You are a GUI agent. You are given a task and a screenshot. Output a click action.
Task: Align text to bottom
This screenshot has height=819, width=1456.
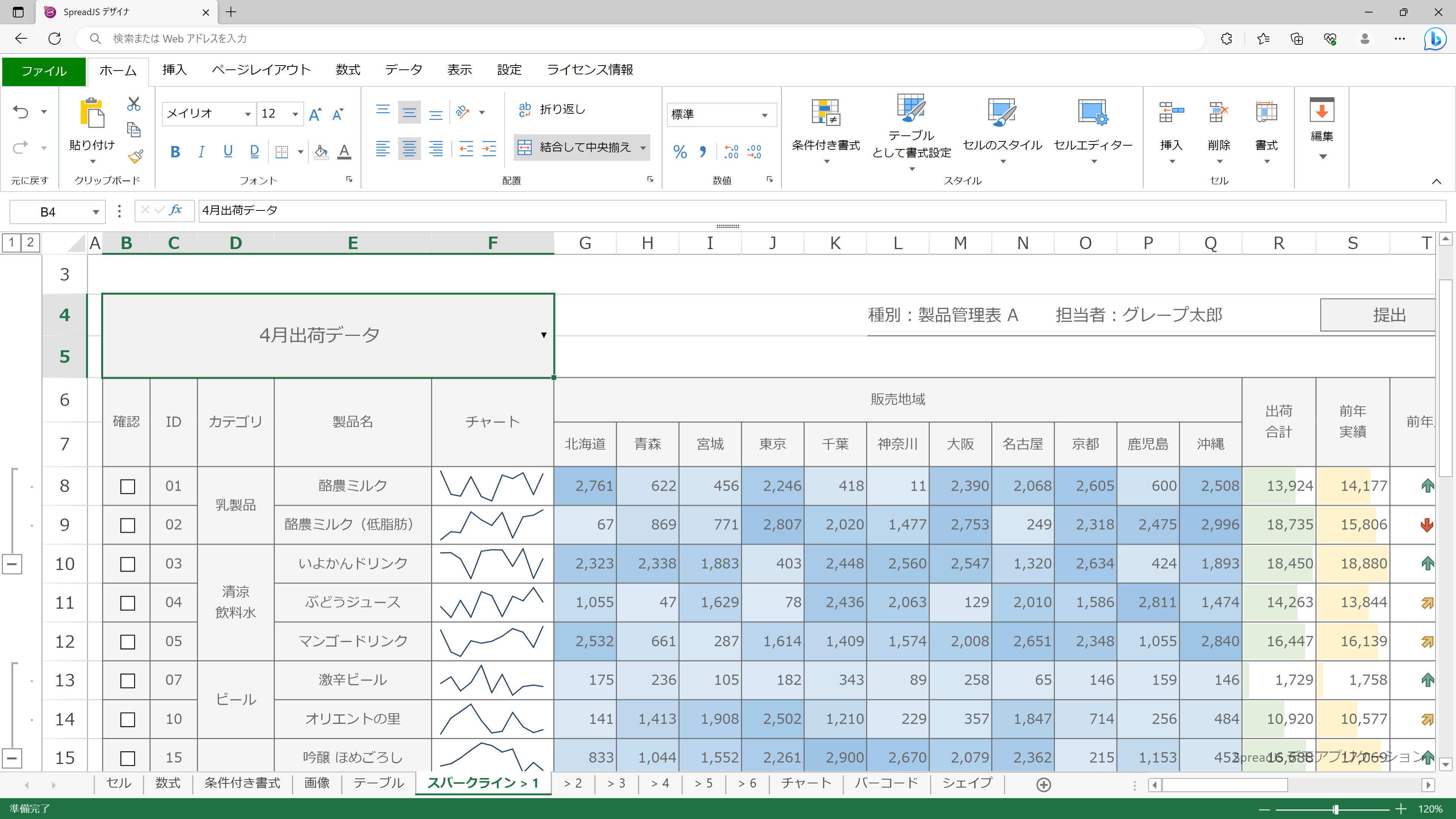click(436, 115)
